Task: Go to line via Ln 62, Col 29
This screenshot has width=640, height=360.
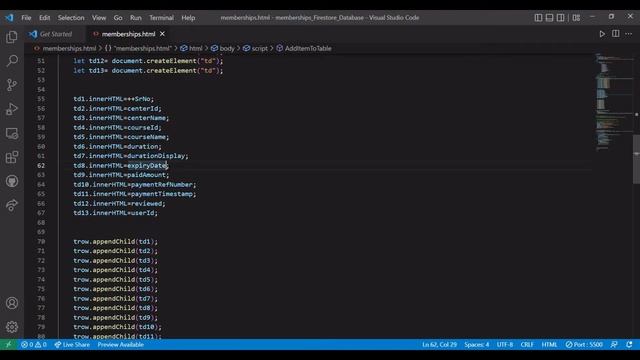Action: point(439,345)
